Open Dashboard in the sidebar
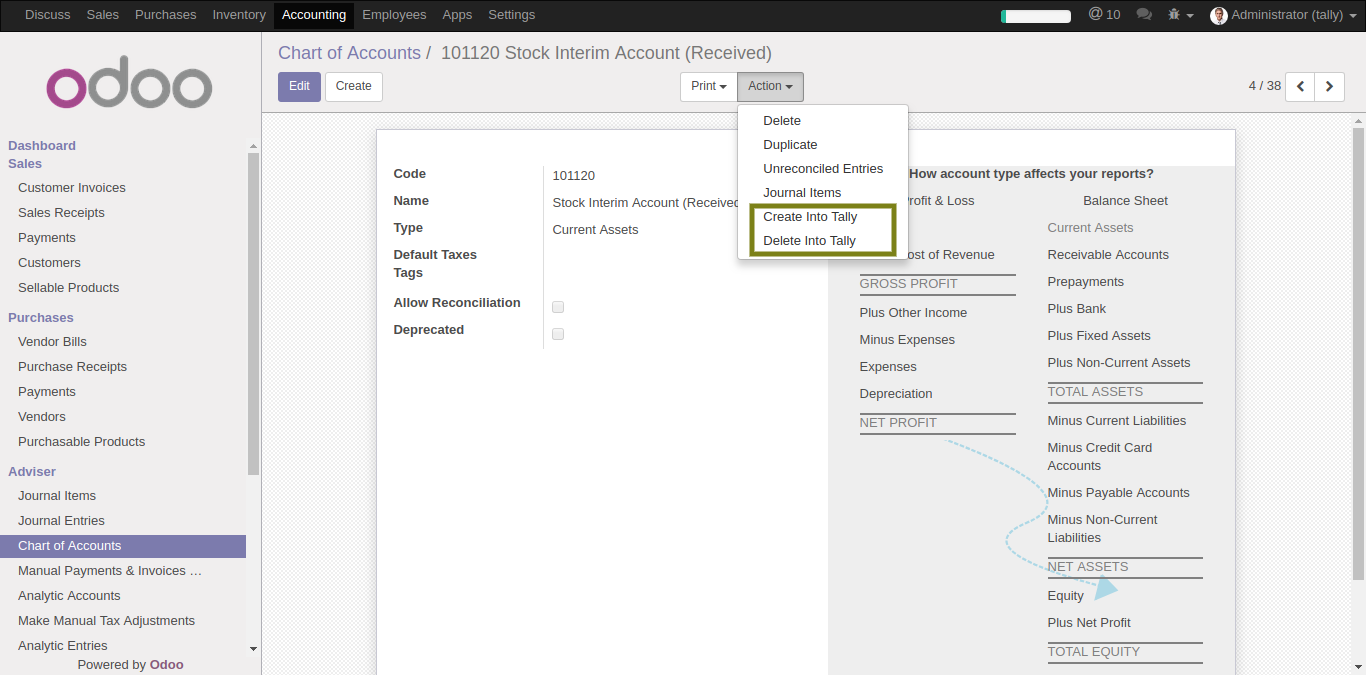 (42, 145)
